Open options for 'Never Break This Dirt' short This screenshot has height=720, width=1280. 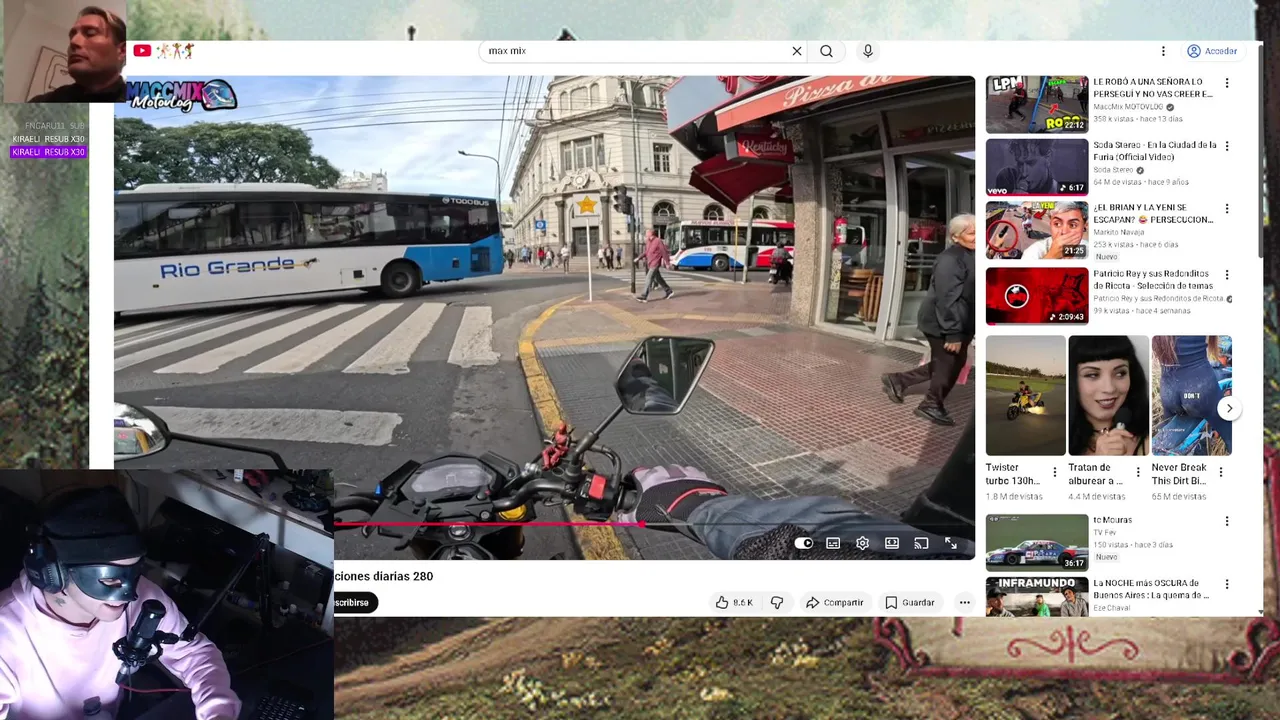click(x=1220, y=472)
